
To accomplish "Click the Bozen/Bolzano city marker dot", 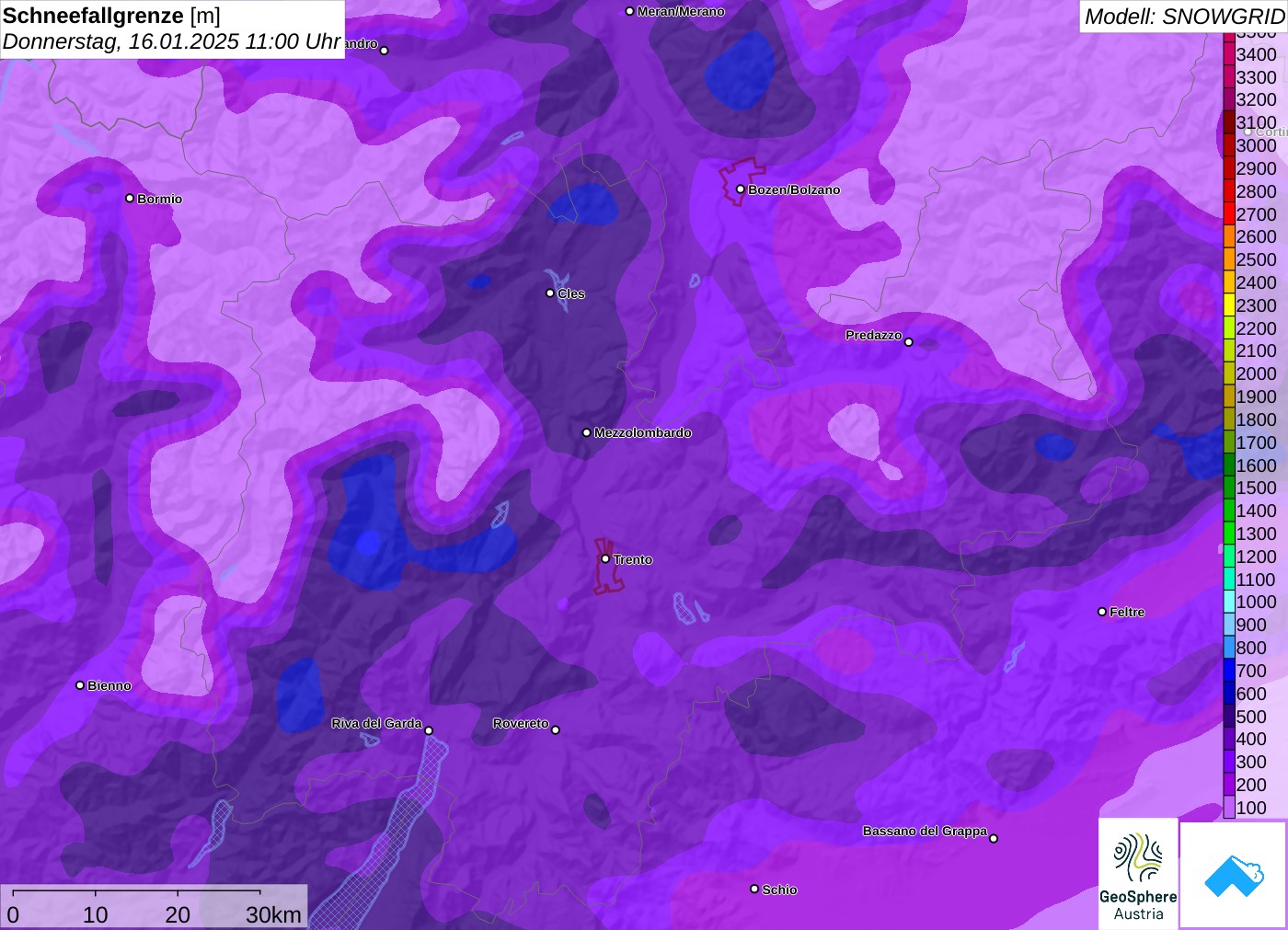I will pyautogui.click(x=740, y=189).
